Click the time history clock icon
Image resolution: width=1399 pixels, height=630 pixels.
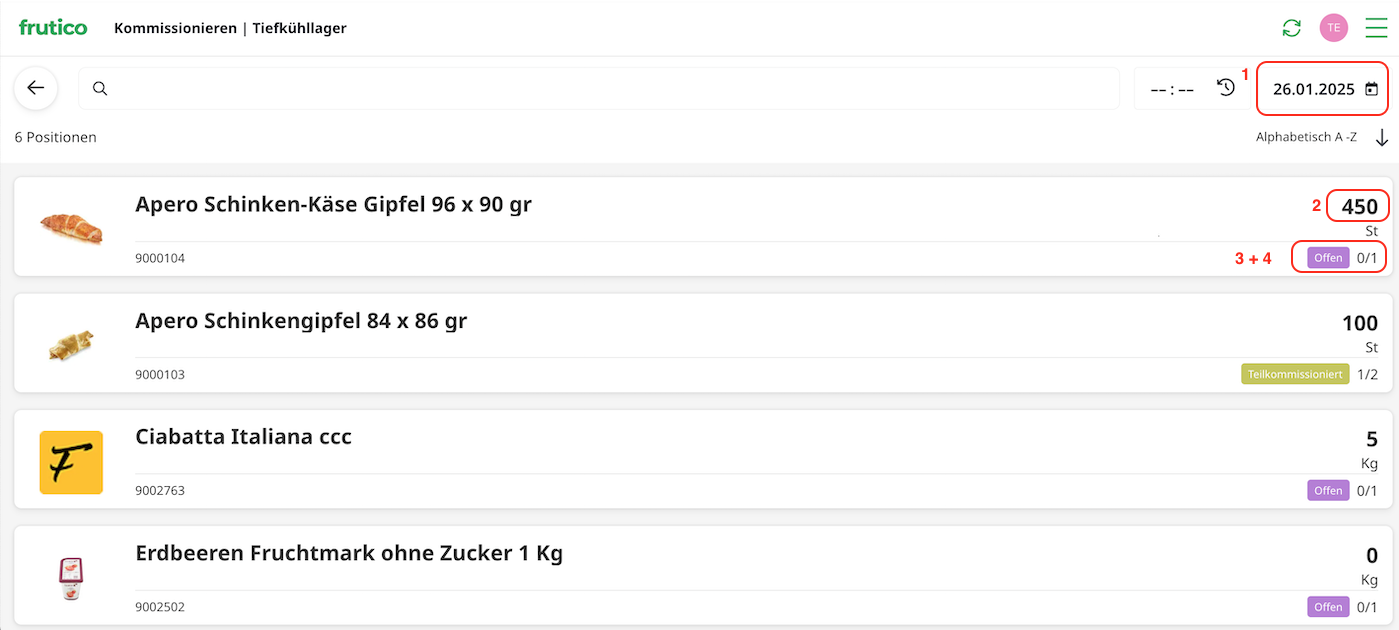[1226, 88]
